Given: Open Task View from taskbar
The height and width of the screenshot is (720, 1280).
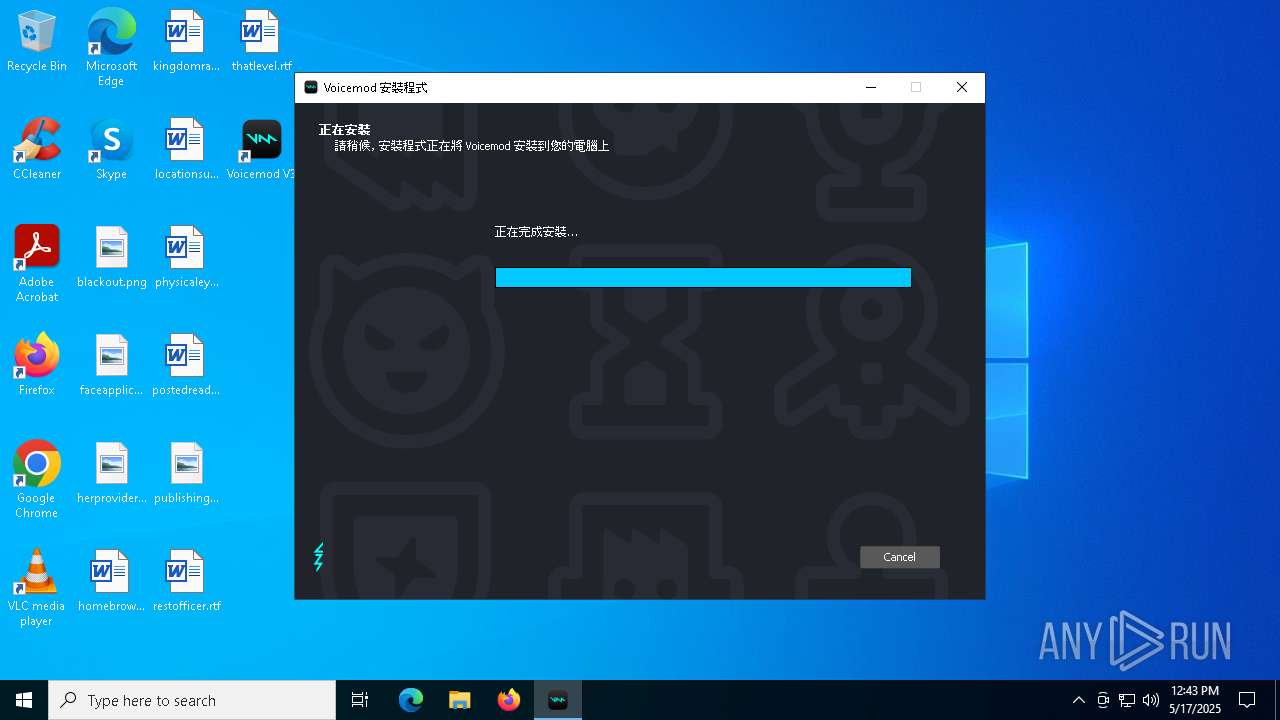Looking at the screenshot, I should [x=360, y=700].
